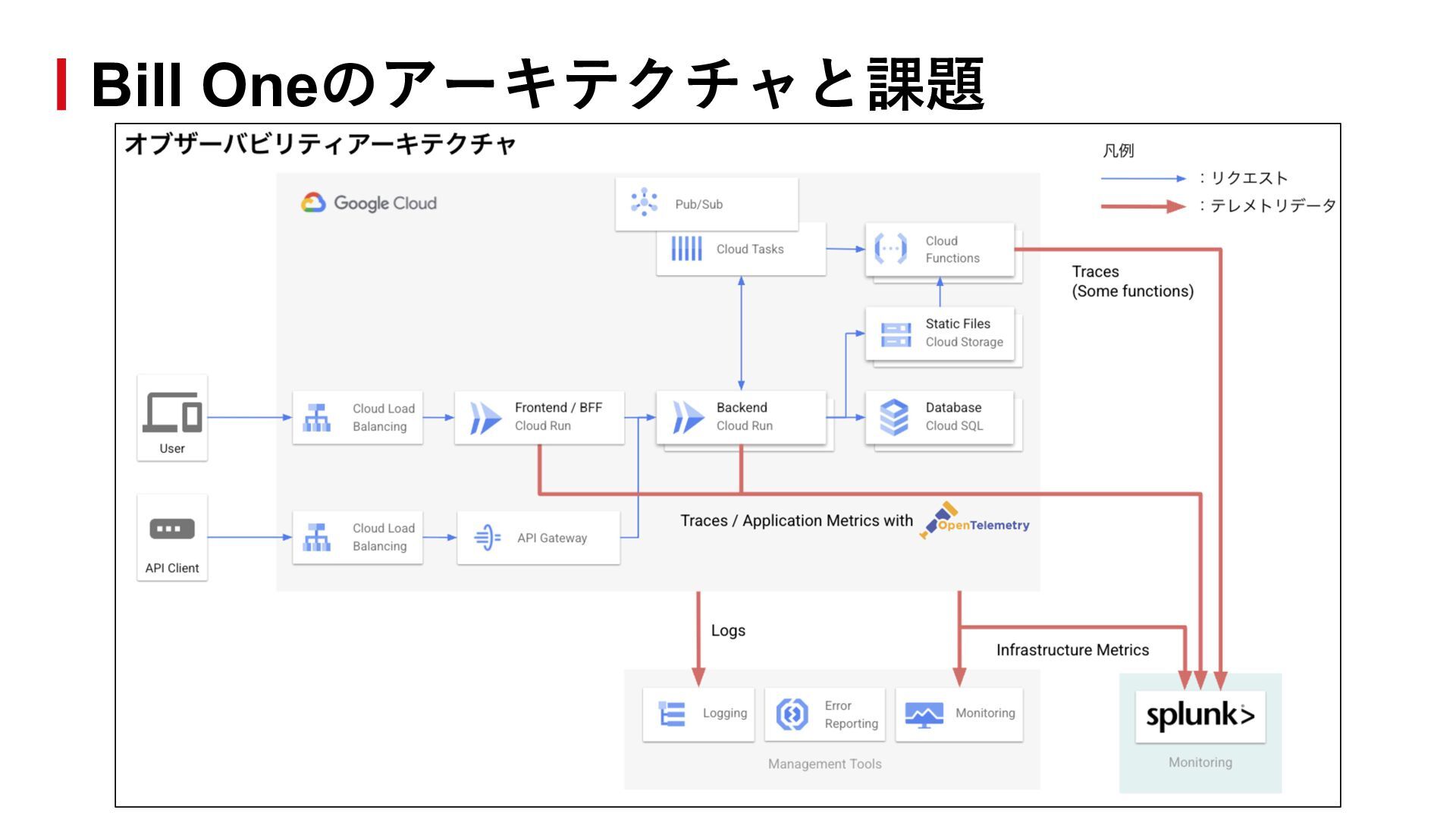
Task: Select the Static Files label
Action: tap(958, 324)
